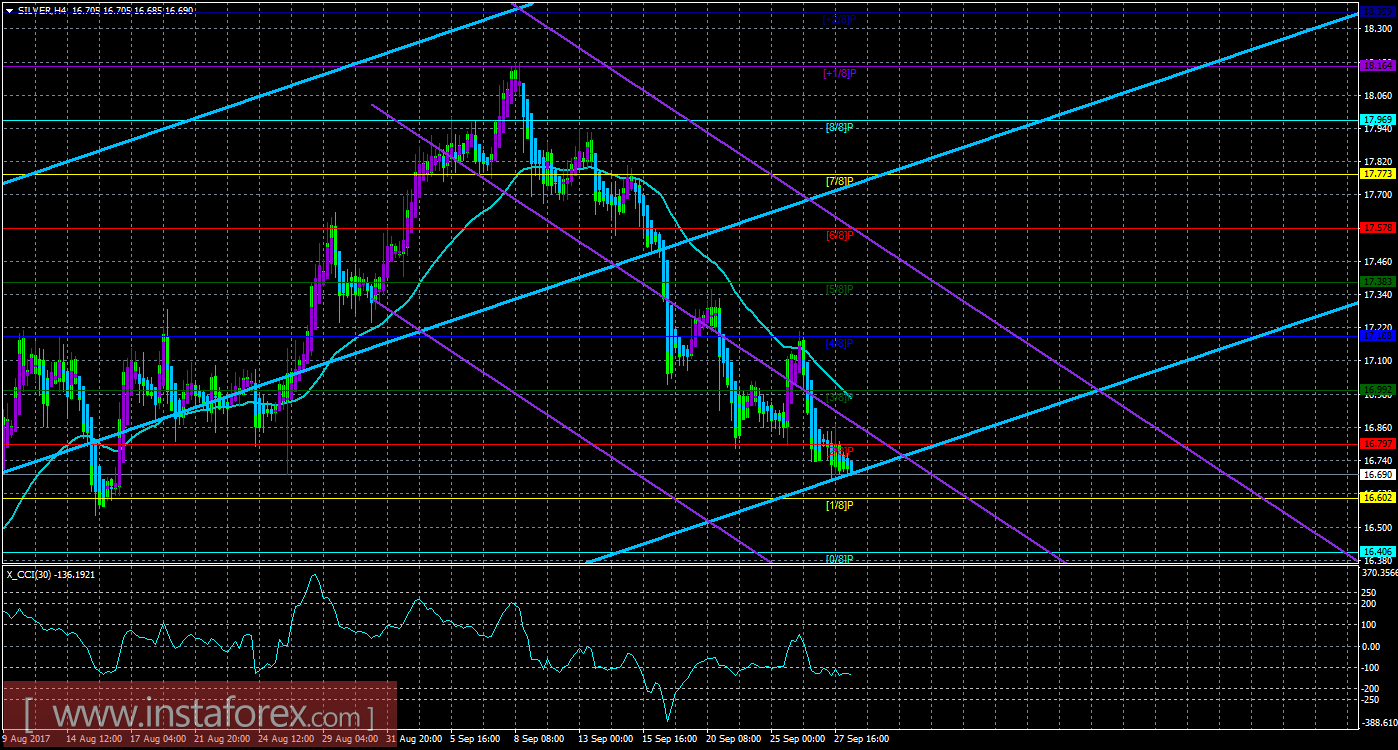Select the [1/8]P Murrey level label
Image resolution: width=1398 pixels, height=750 pixels.
(x=839, y=505)
